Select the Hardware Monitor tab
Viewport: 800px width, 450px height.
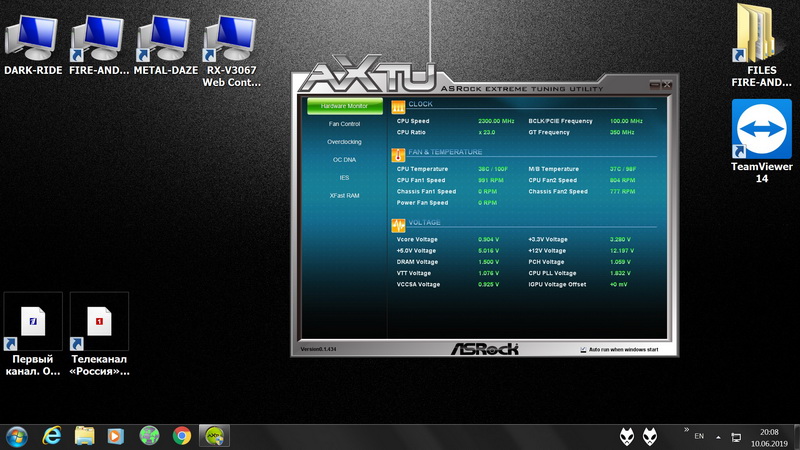(x=344, y=106)
